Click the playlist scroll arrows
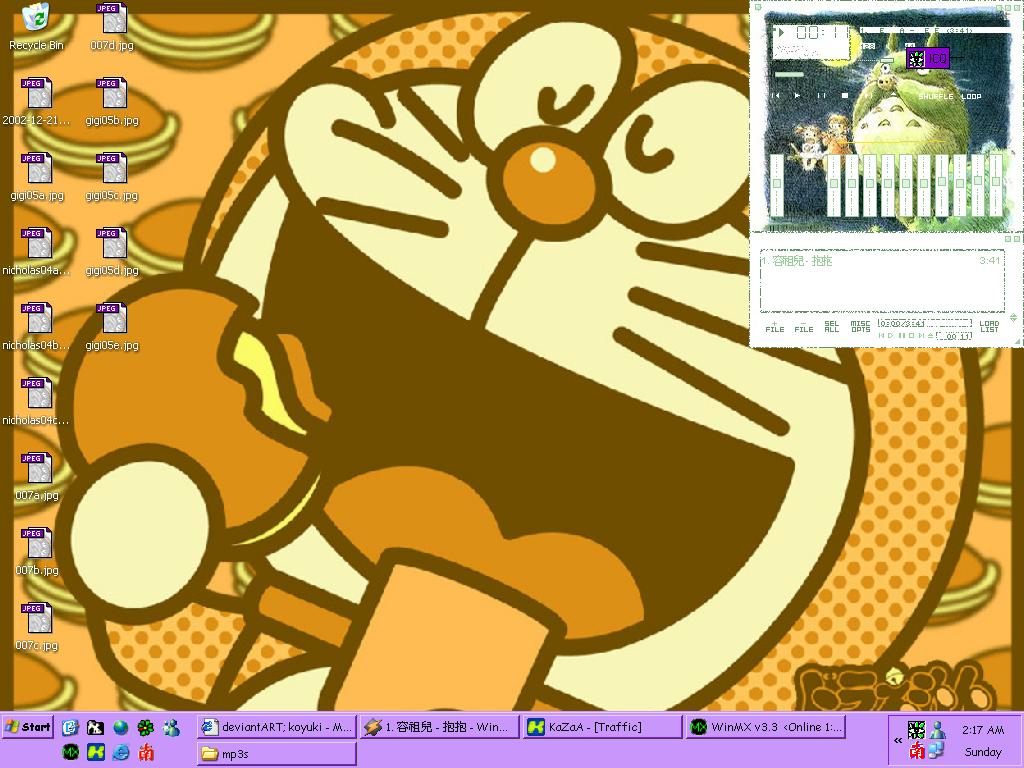 coord(1013,318)
